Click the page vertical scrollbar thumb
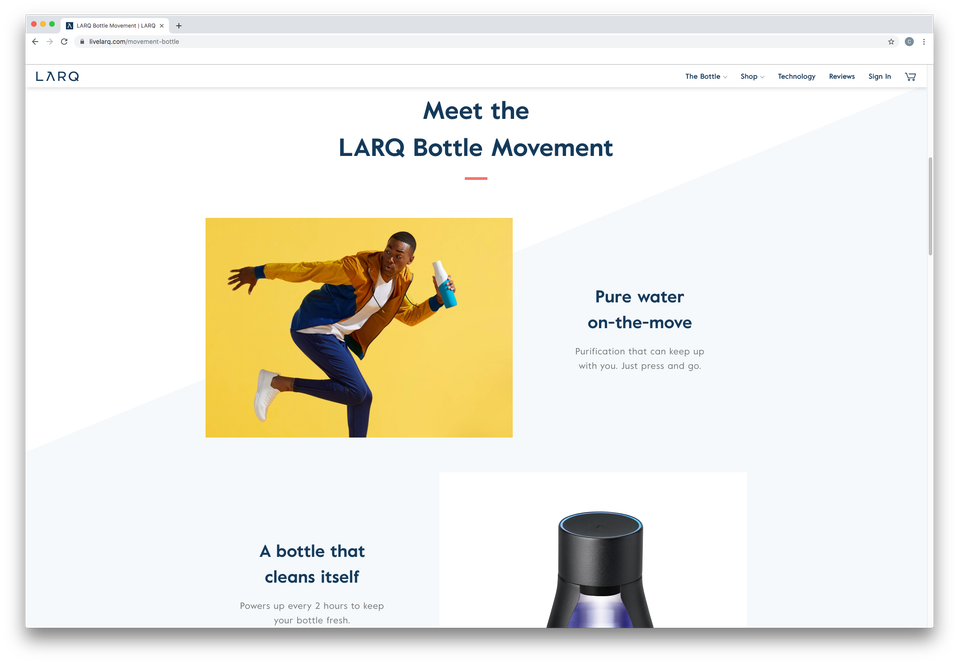The width and height of the screenshot is (959, 664). click(x=930, y=206)
